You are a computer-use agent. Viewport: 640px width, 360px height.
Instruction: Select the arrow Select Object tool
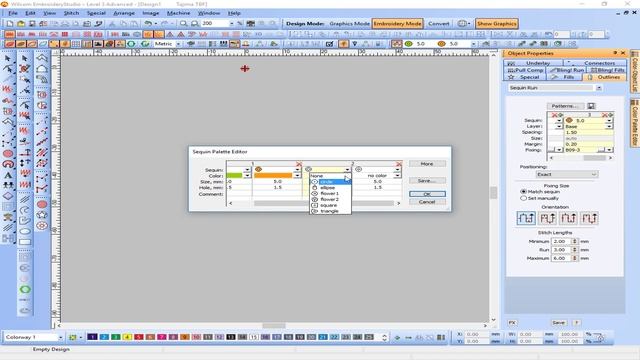click(8, 58)
